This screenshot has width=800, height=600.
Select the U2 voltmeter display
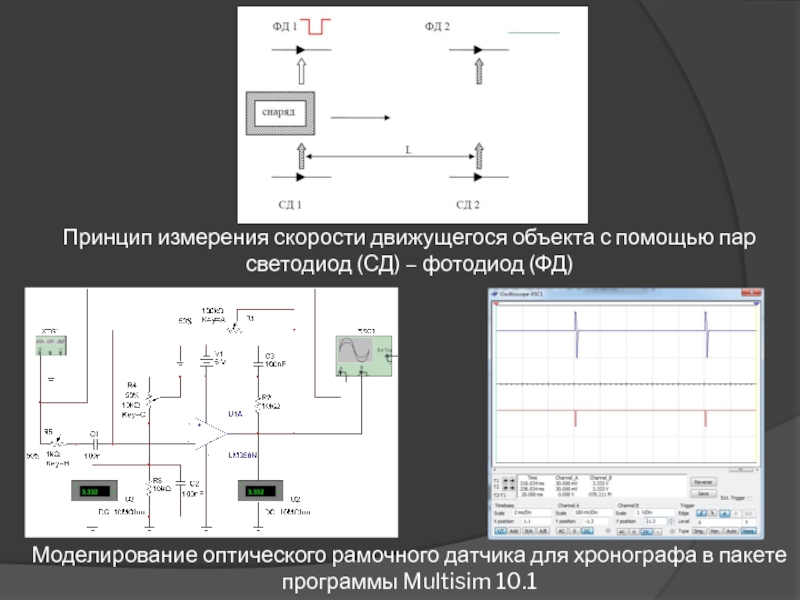tap(261, 491)
